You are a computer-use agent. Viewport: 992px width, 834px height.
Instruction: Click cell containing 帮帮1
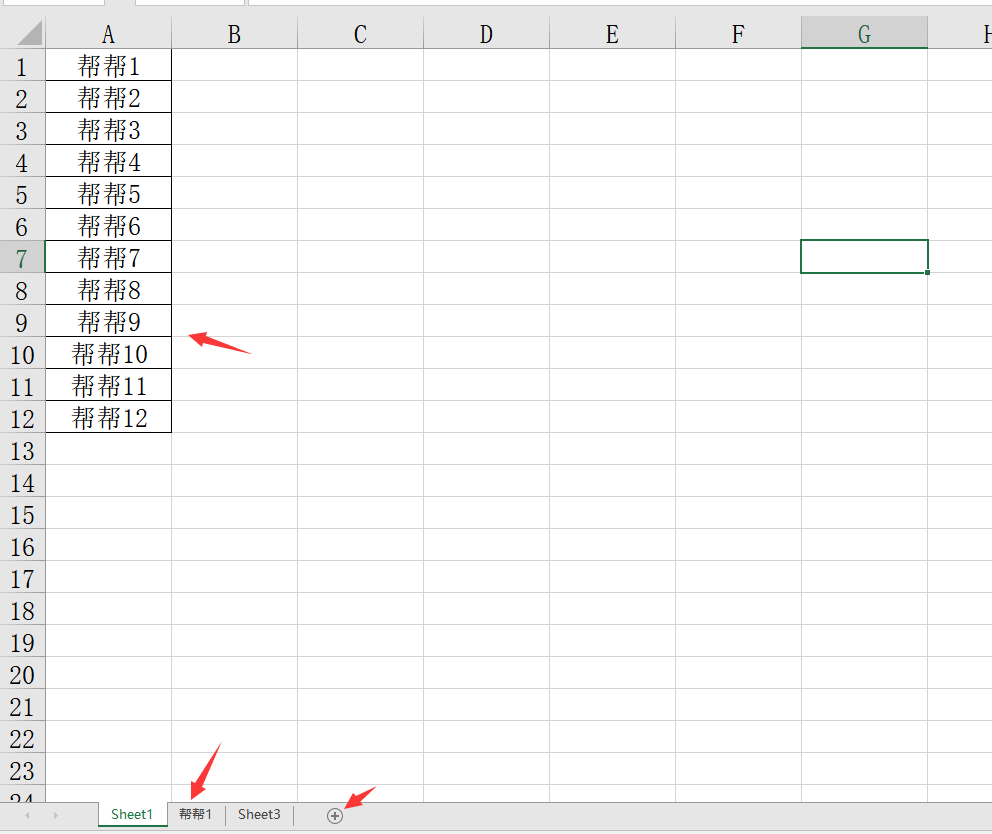pos(108,65)
